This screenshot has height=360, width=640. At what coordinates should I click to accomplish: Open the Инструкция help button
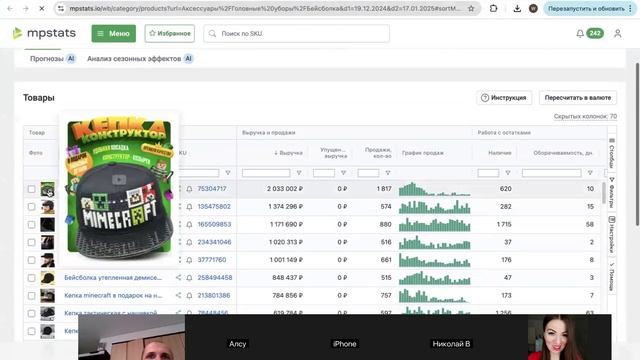coord(504,98)
